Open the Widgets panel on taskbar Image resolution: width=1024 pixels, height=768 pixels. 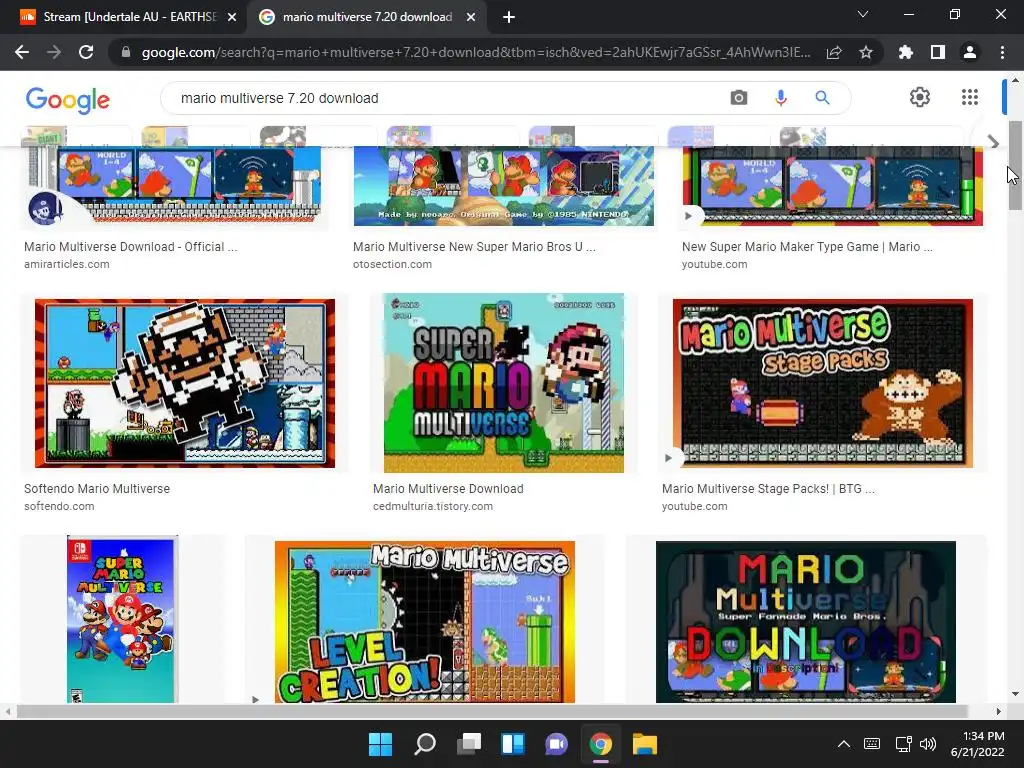513,744
